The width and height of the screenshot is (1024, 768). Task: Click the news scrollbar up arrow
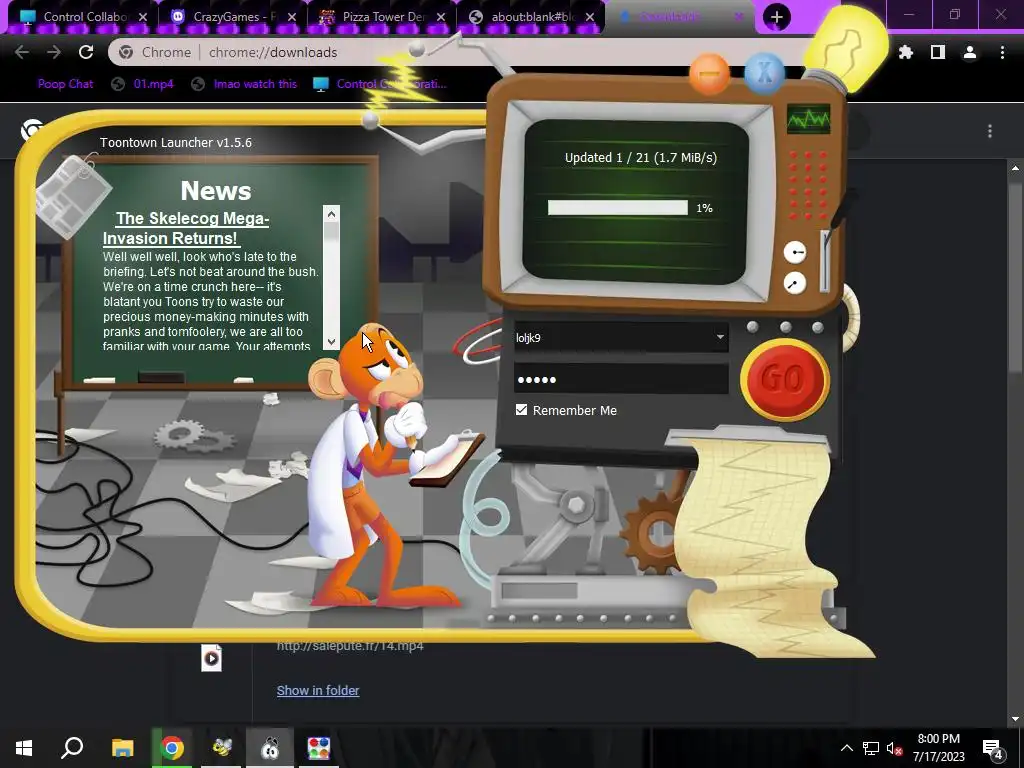pos(331,214)
